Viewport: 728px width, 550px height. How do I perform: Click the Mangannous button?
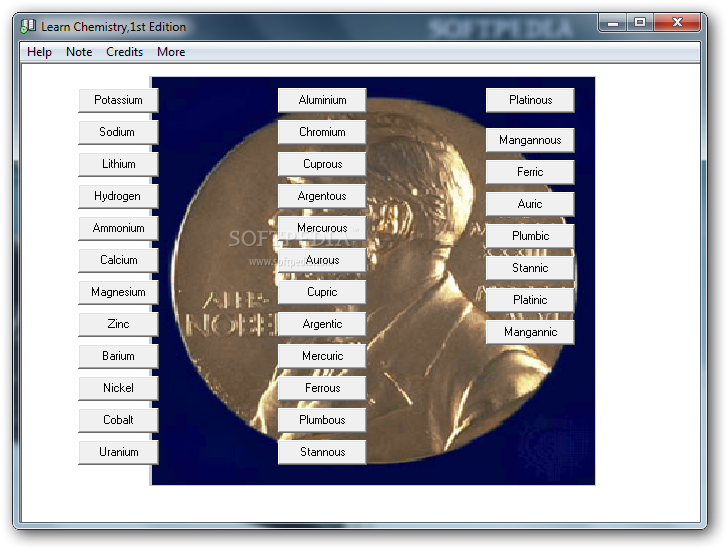530,140
